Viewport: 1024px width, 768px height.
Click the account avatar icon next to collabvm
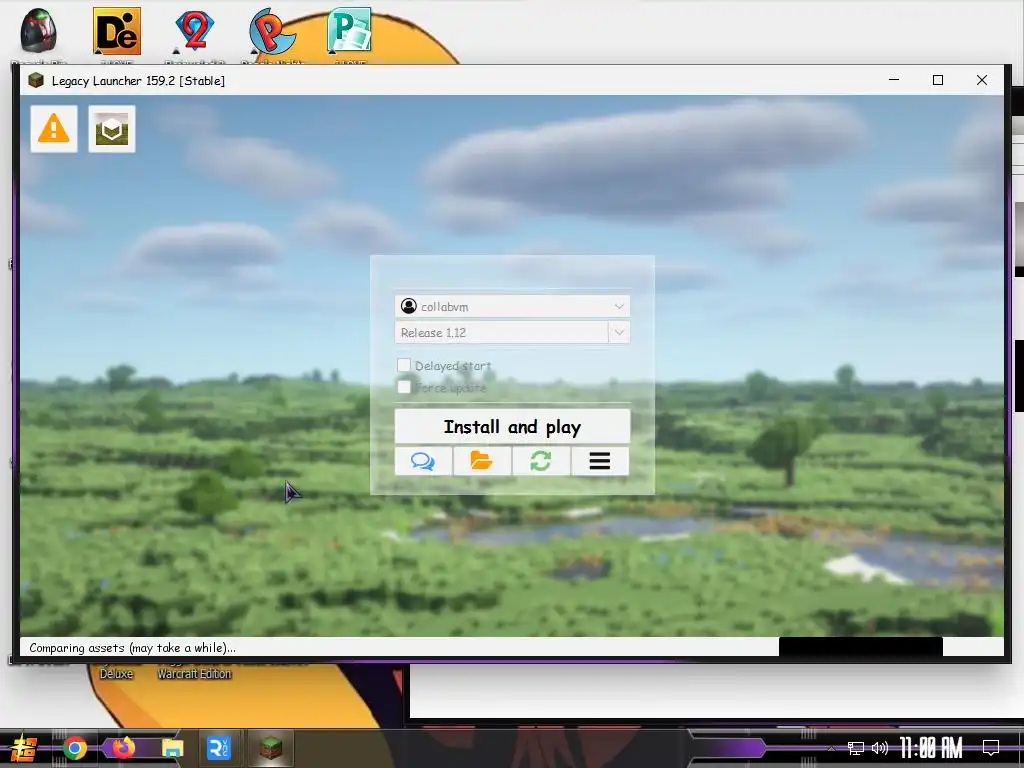[x=409, y=306]
